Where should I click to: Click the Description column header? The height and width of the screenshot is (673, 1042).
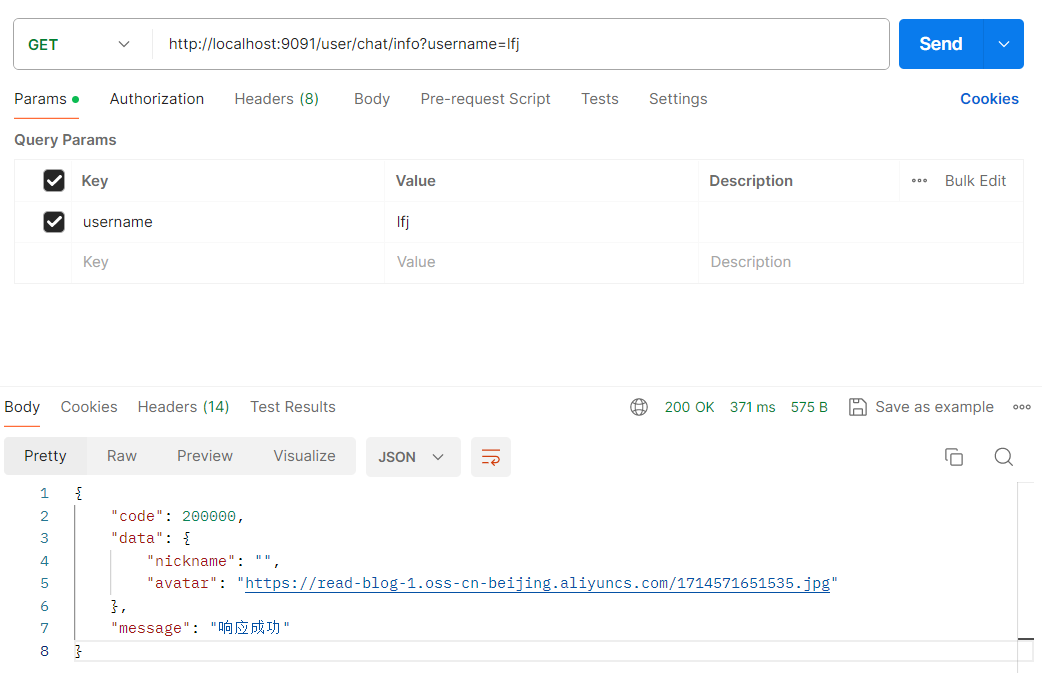[751, 181]
